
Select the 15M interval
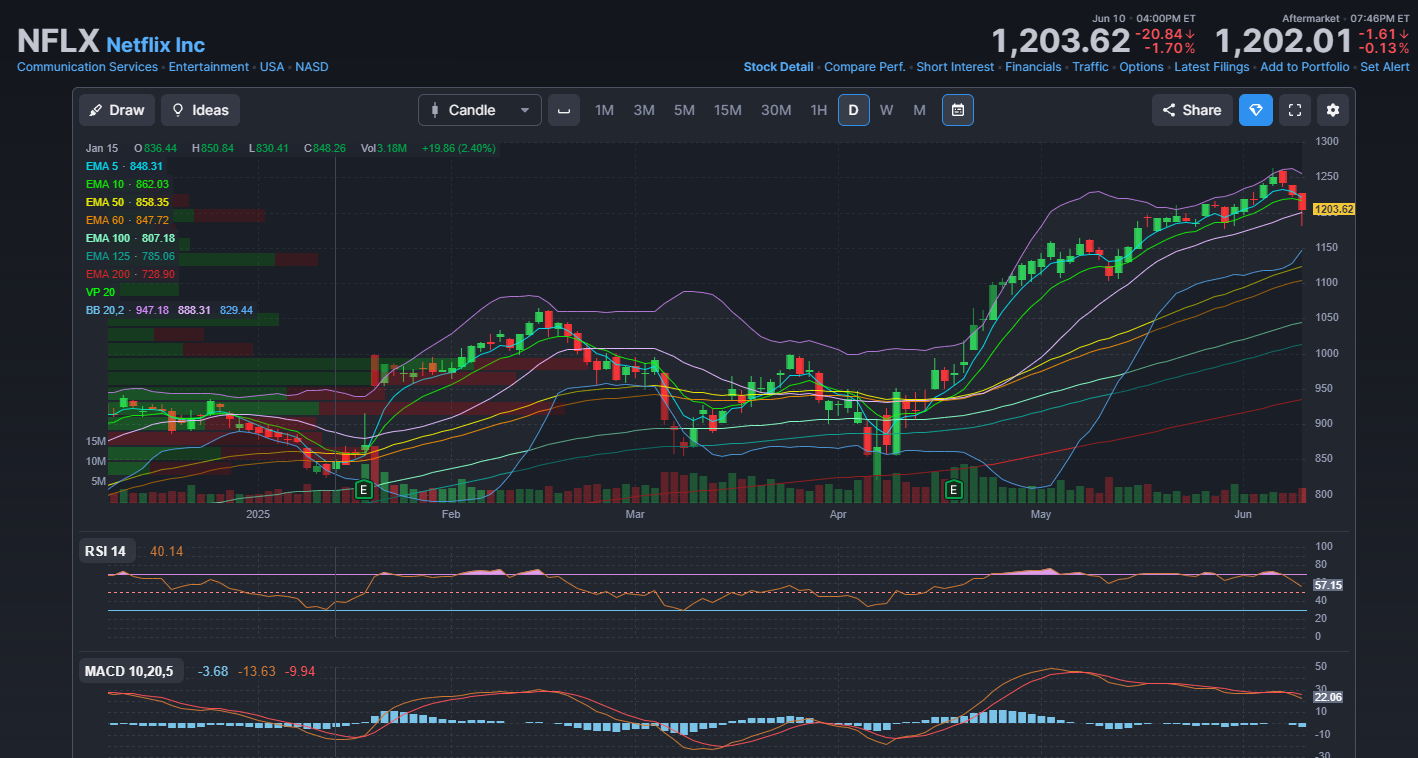click(727, 110)
